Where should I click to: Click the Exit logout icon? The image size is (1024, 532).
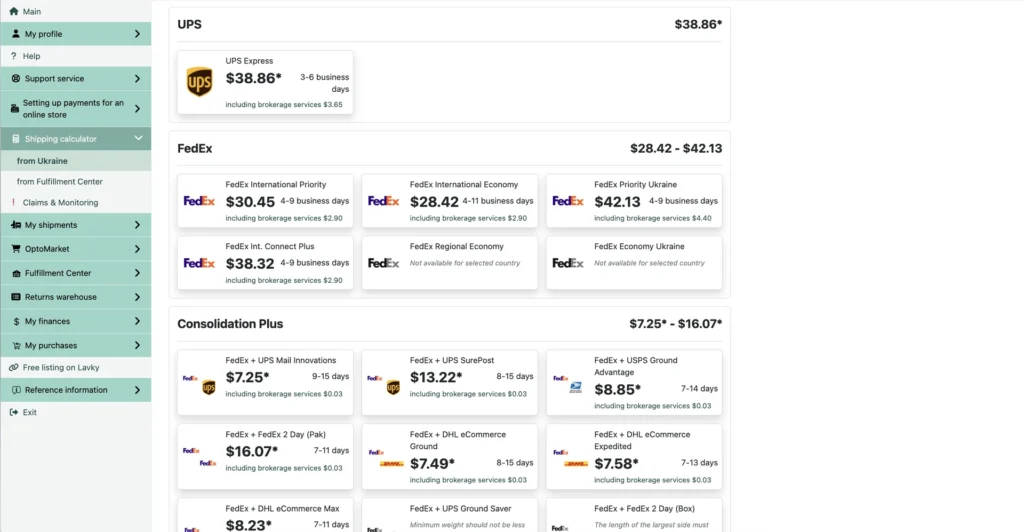pos(14,412)
